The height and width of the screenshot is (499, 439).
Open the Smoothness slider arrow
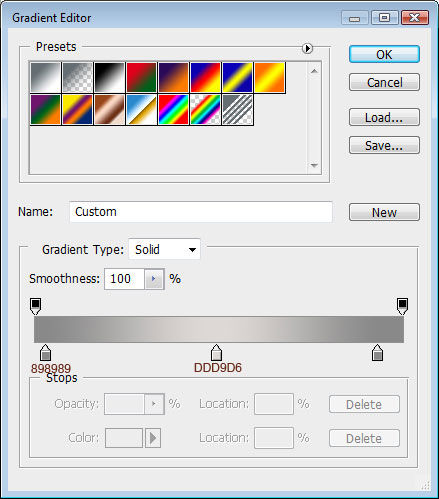click(x=154, y=279)
